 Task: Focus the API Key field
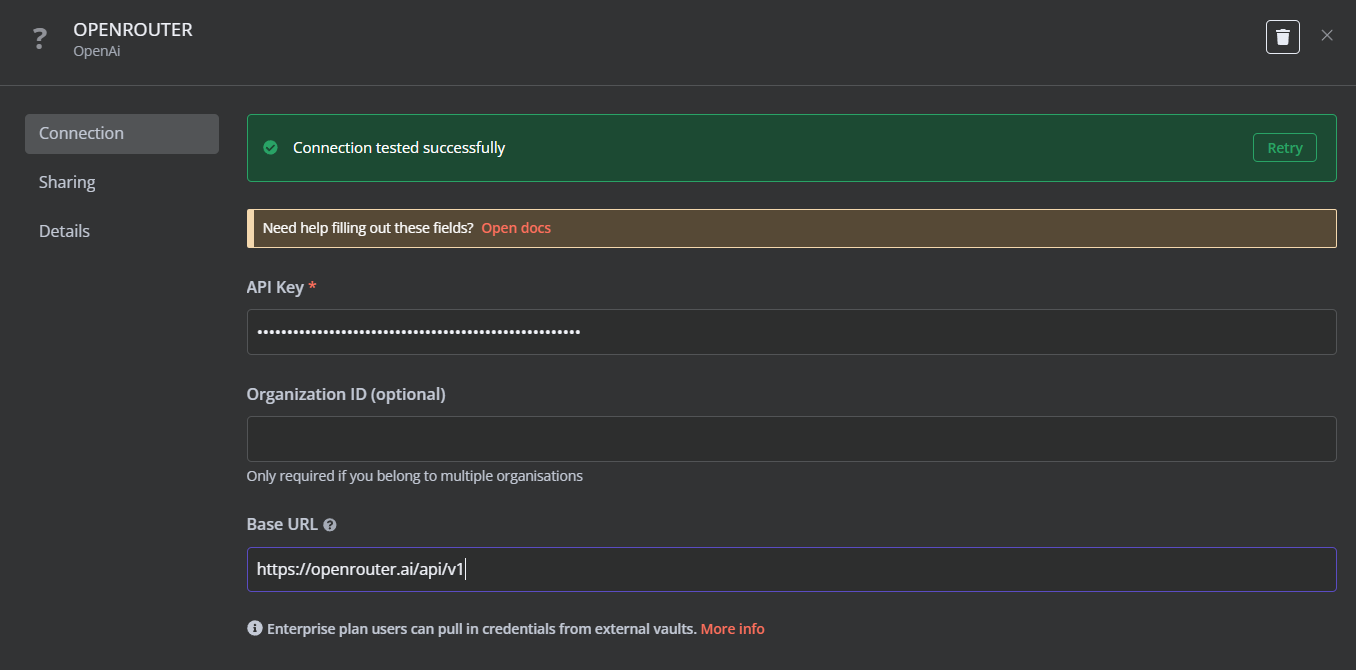[x=792, y=332]
